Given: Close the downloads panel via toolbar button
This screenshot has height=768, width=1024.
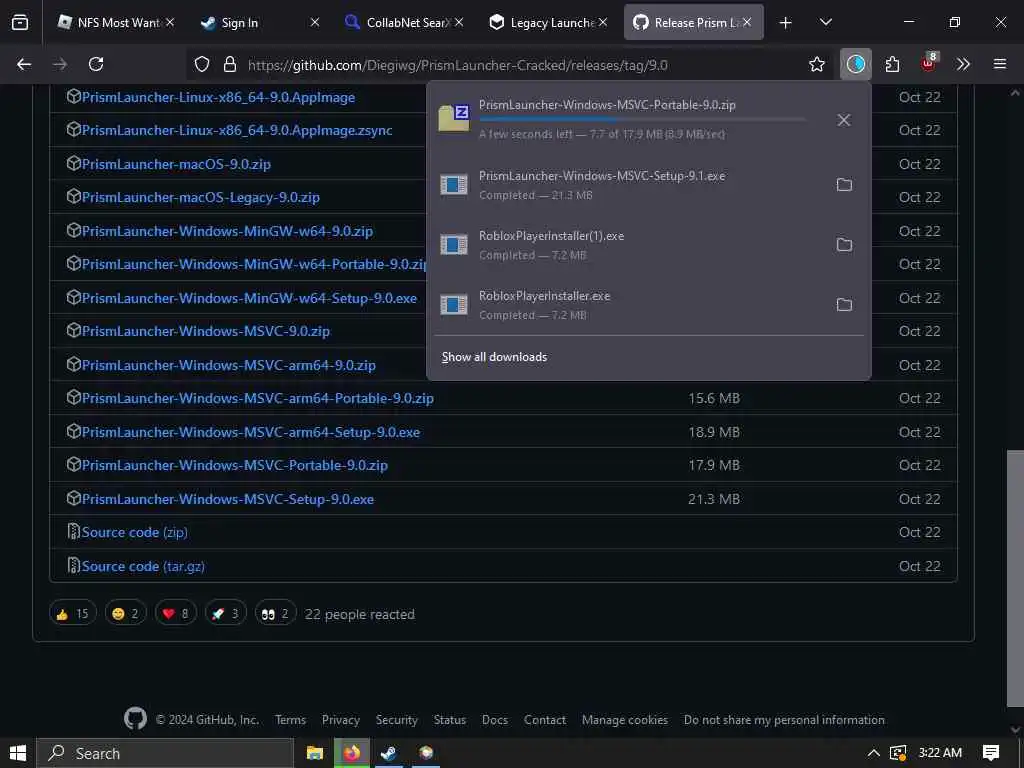Looking at the screenshot, I should pyautogui.click(x=856, y=64).
